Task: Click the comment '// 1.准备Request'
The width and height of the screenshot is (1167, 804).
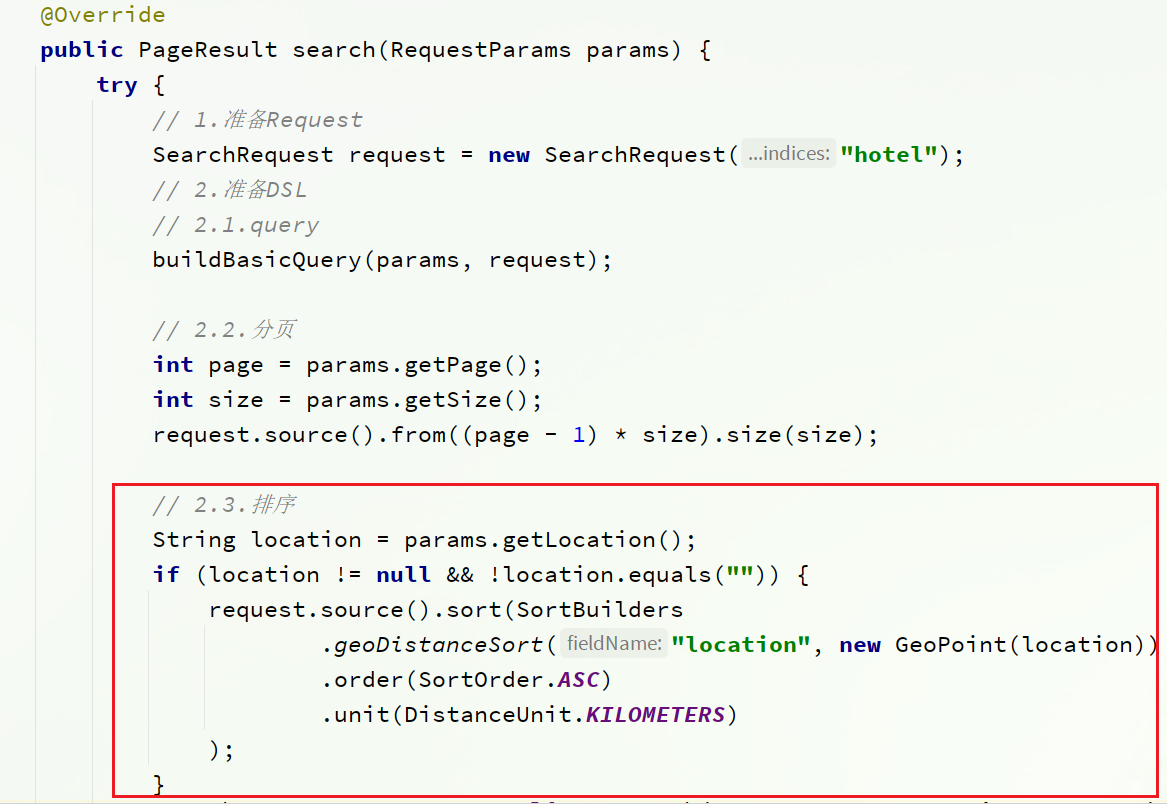Action: [258, 120]
